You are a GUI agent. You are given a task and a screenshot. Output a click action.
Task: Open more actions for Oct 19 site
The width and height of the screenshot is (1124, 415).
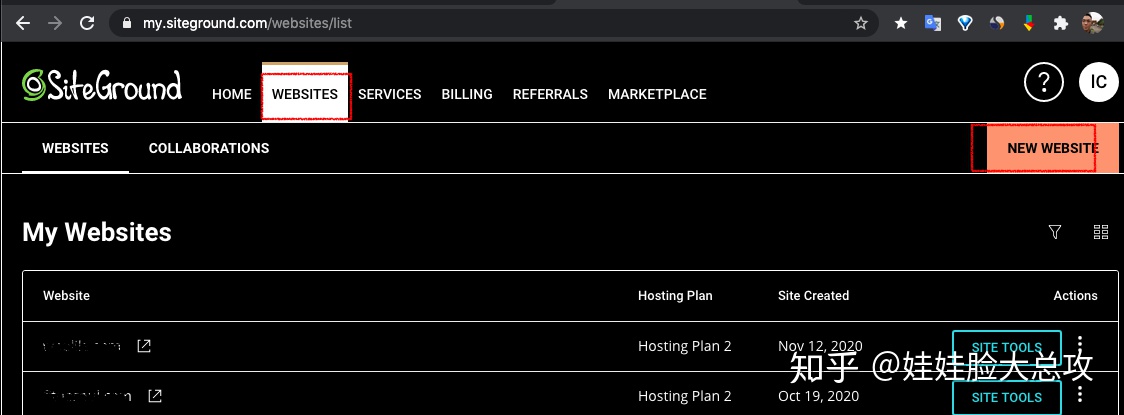1080,395
